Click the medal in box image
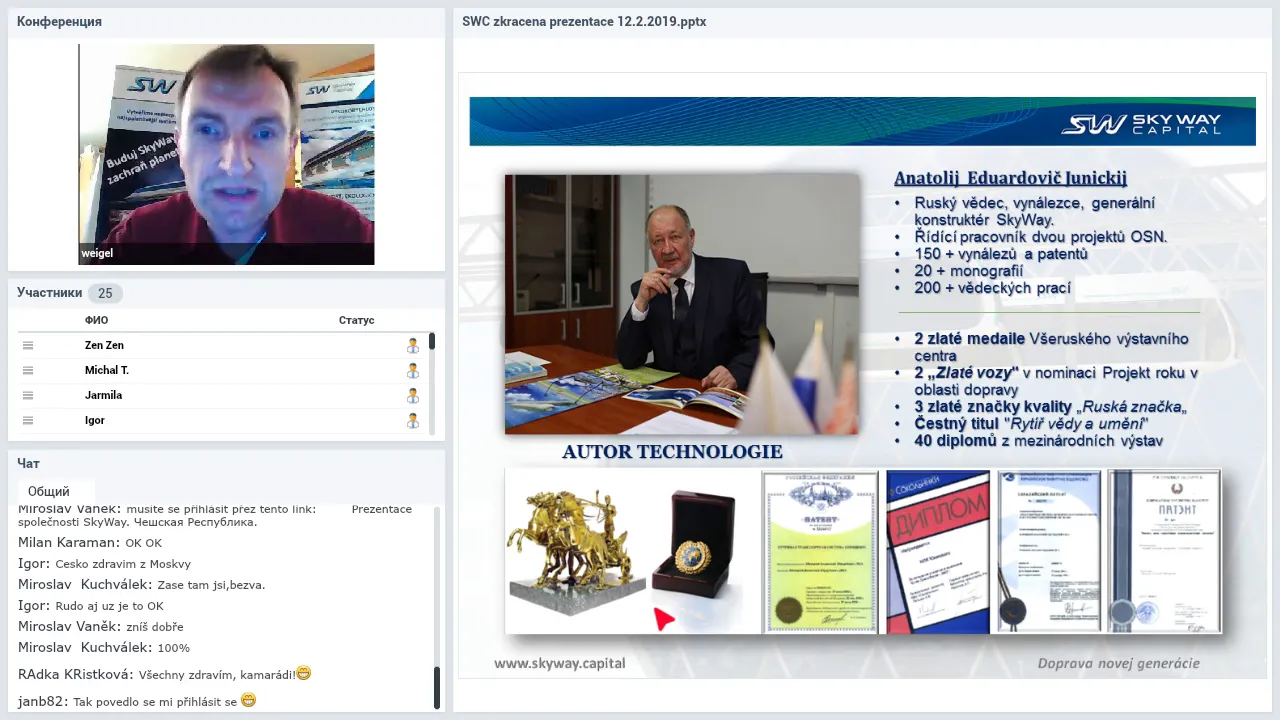This screenshot has width=1280, height=720. pyautogui.click(x=692, y=545)
